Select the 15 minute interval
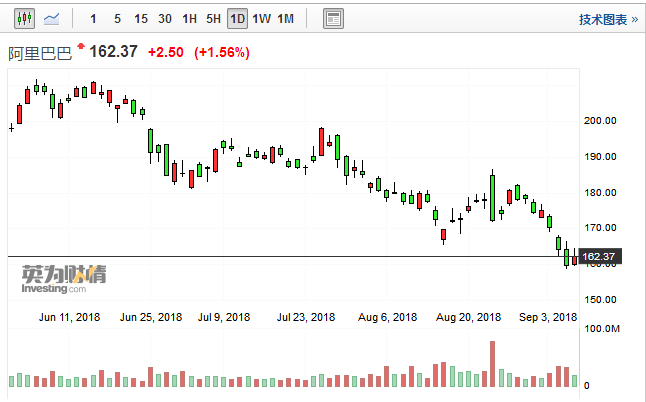The image size is (646, 402). coord(141,19)
